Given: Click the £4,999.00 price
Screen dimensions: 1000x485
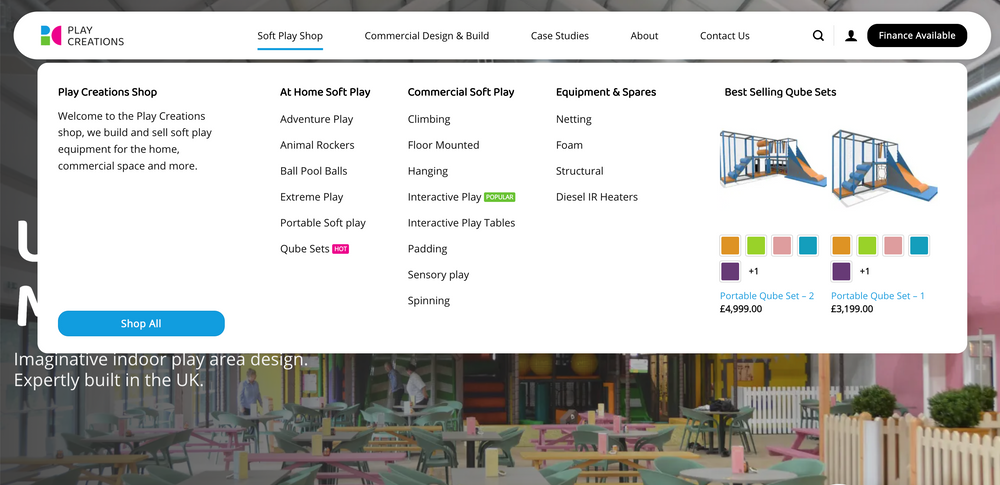Looking at the screenshot, I should [741, 309].
